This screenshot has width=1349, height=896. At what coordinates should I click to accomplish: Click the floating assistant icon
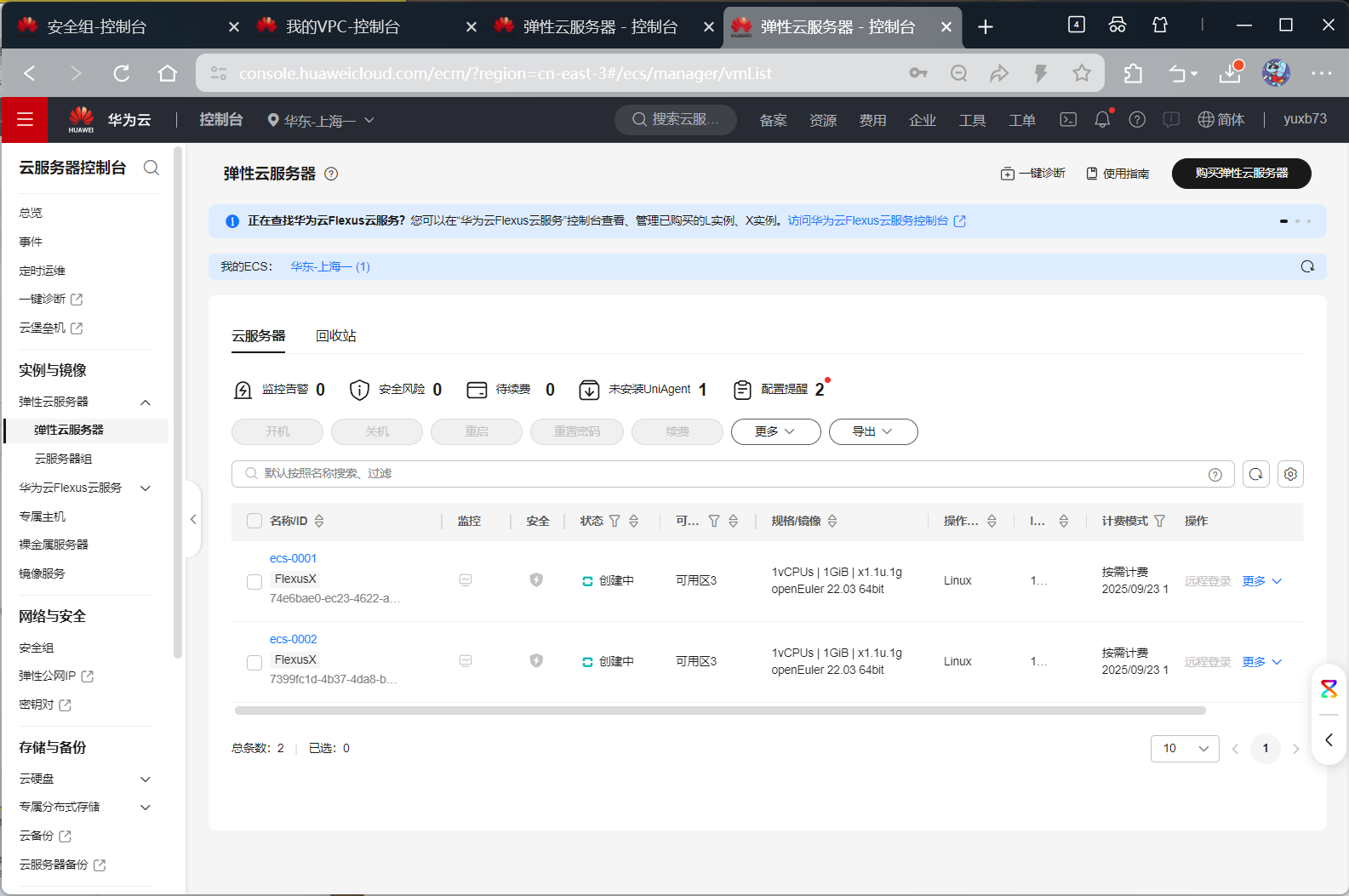point(1329,688)
